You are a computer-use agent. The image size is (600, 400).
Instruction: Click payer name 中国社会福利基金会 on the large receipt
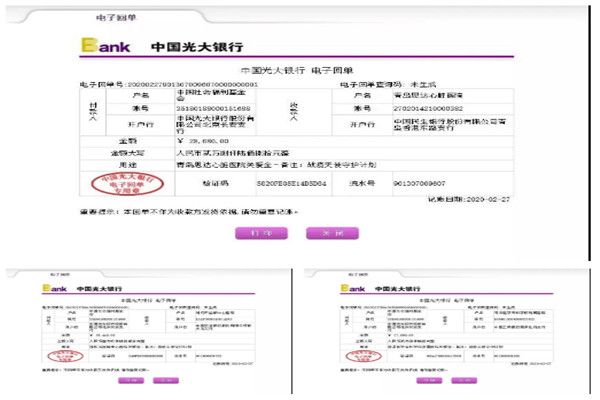click(211, 95)
